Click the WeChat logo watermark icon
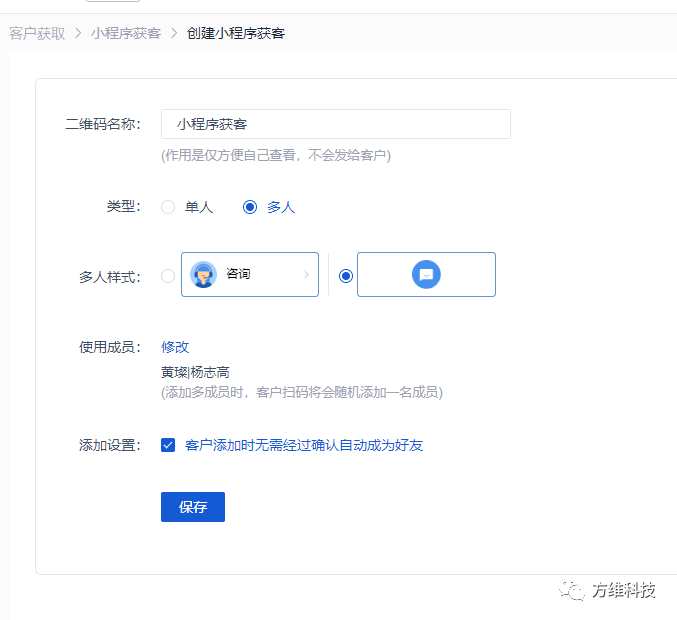The image size is (677, 620). (572, 590)
